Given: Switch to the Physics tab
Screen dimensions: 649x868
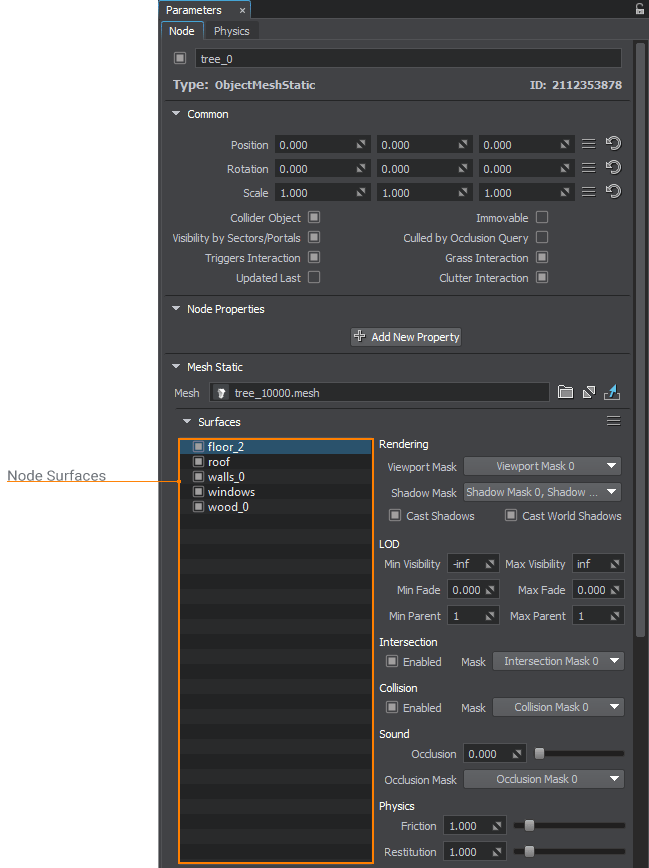Looking at the screenshot, I should tap(231, 31).
